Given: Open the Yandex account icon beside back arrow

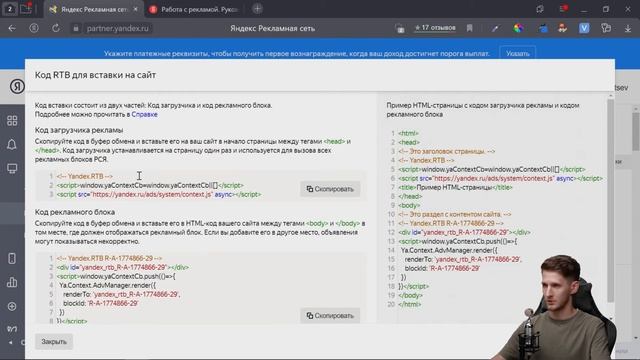Looking at the screenshot, I should pyautogui.click(x=34, y=28).
